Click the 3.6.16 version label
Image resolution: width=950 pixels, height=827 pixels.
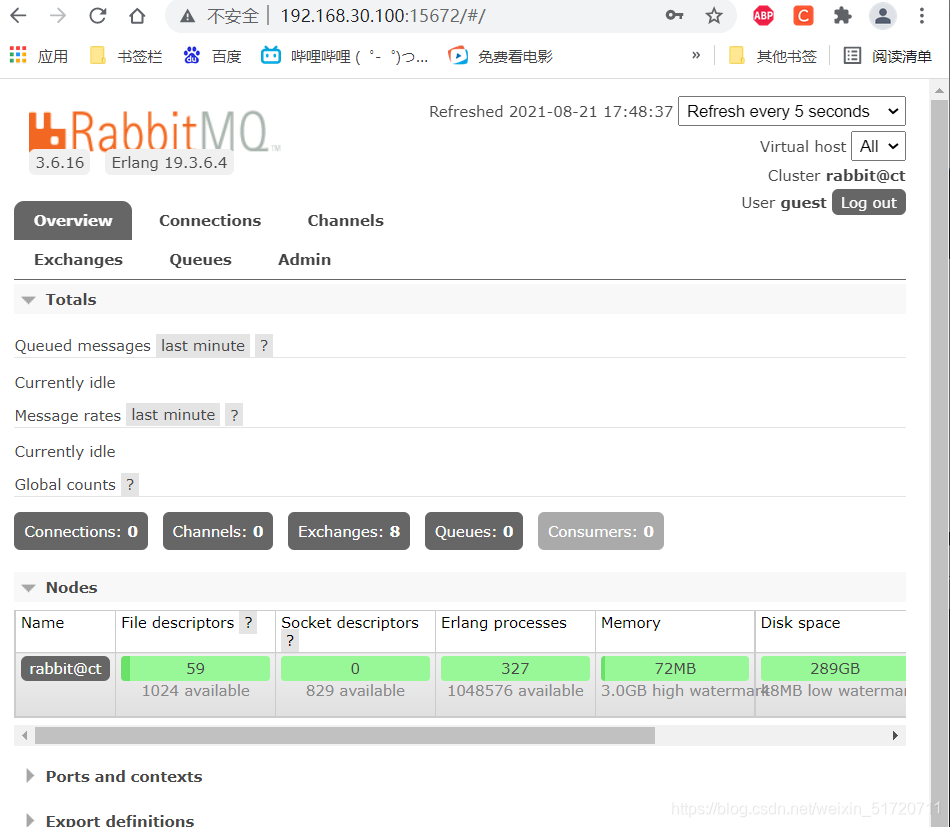pyautogui.click(x=59, y=162)
